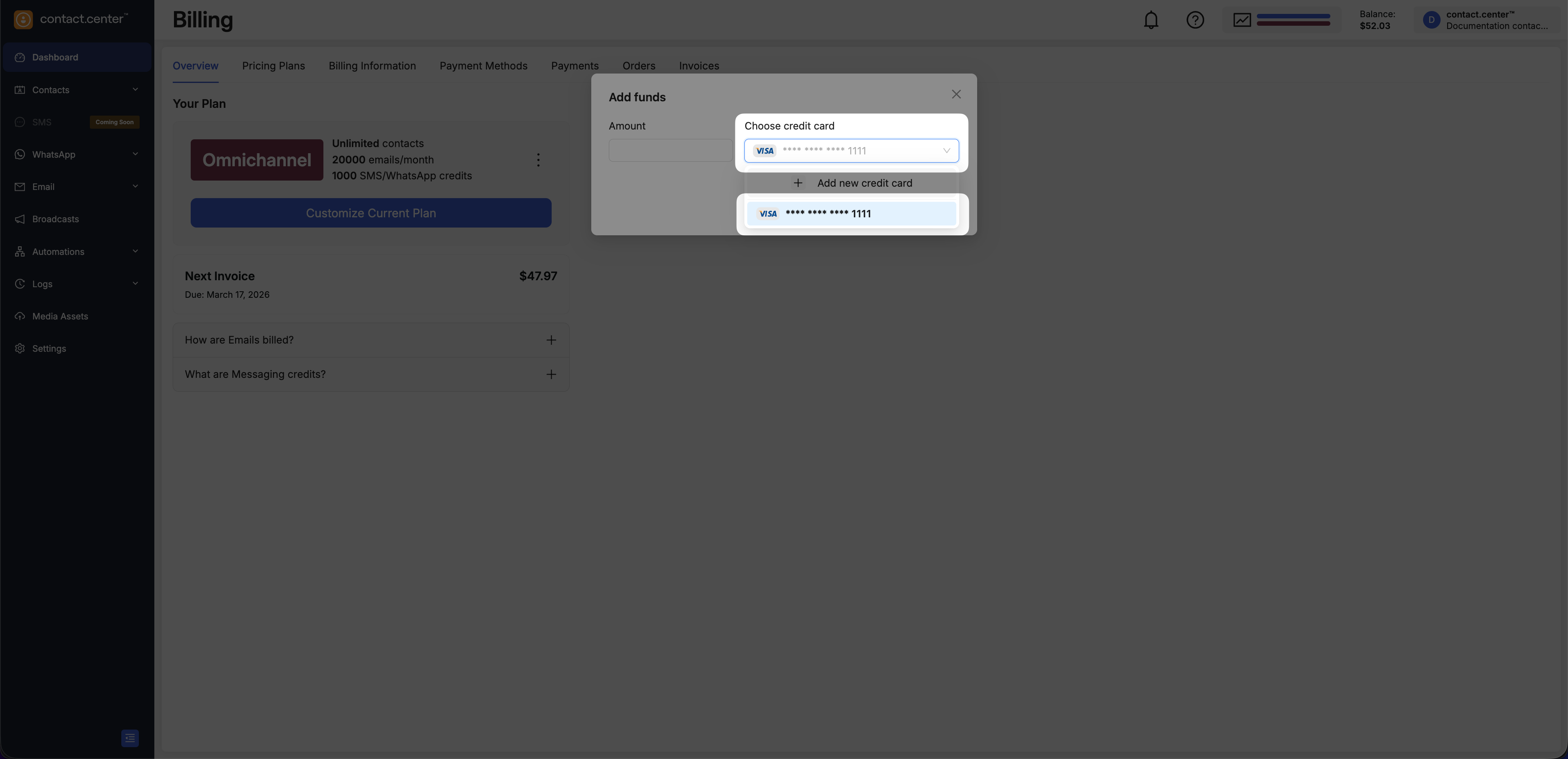
Task: Click the contact.center logo icon
Action: [23, 20]
